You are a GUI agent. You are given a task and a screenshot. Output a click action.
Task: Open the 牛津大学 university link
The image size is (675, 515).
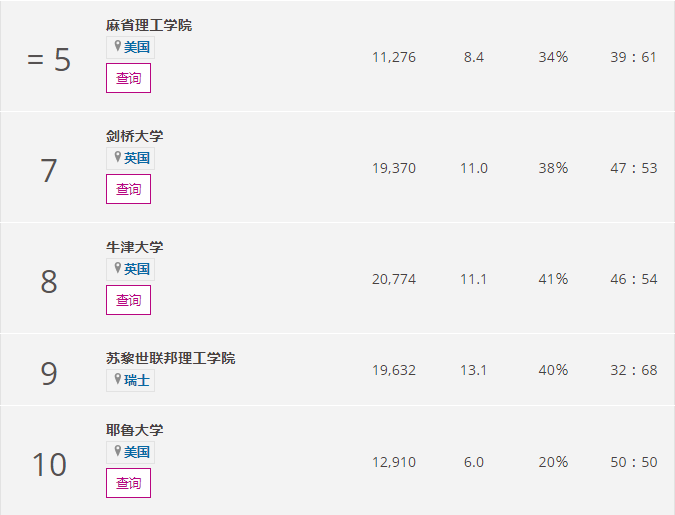pyautogui.click(x=134, y=247)
